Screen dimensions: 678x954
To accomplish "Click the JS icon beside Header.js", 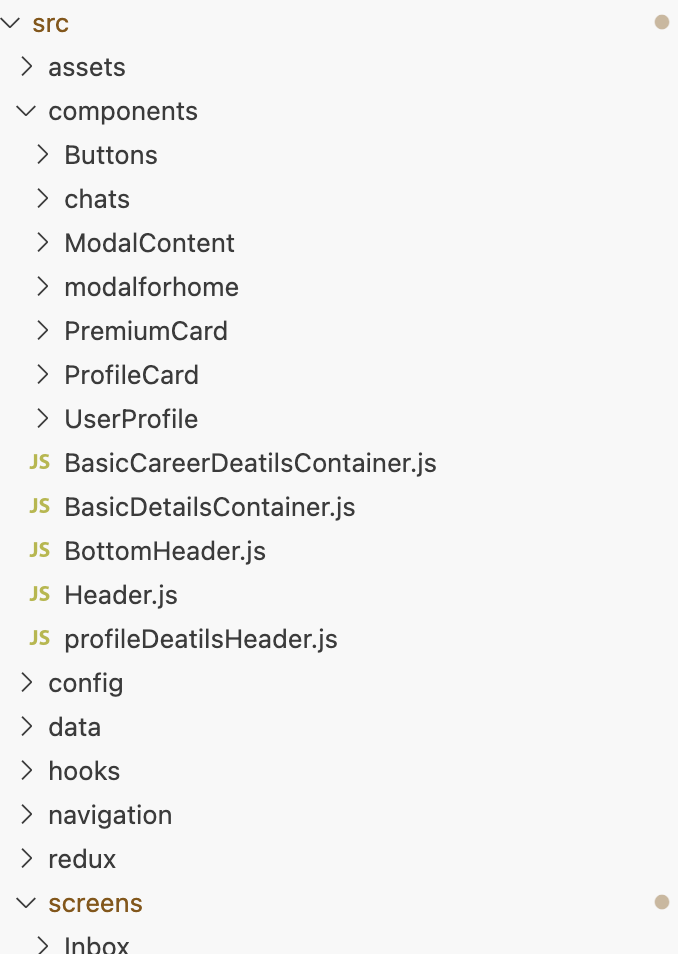I will 40,595.
